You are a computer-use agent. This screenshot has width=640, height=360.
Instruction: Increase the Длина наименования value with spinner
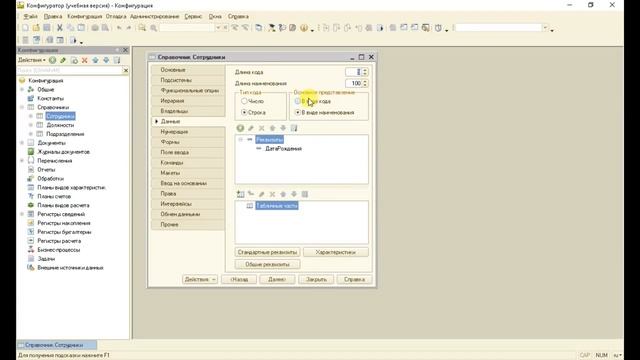click(365, 81)
